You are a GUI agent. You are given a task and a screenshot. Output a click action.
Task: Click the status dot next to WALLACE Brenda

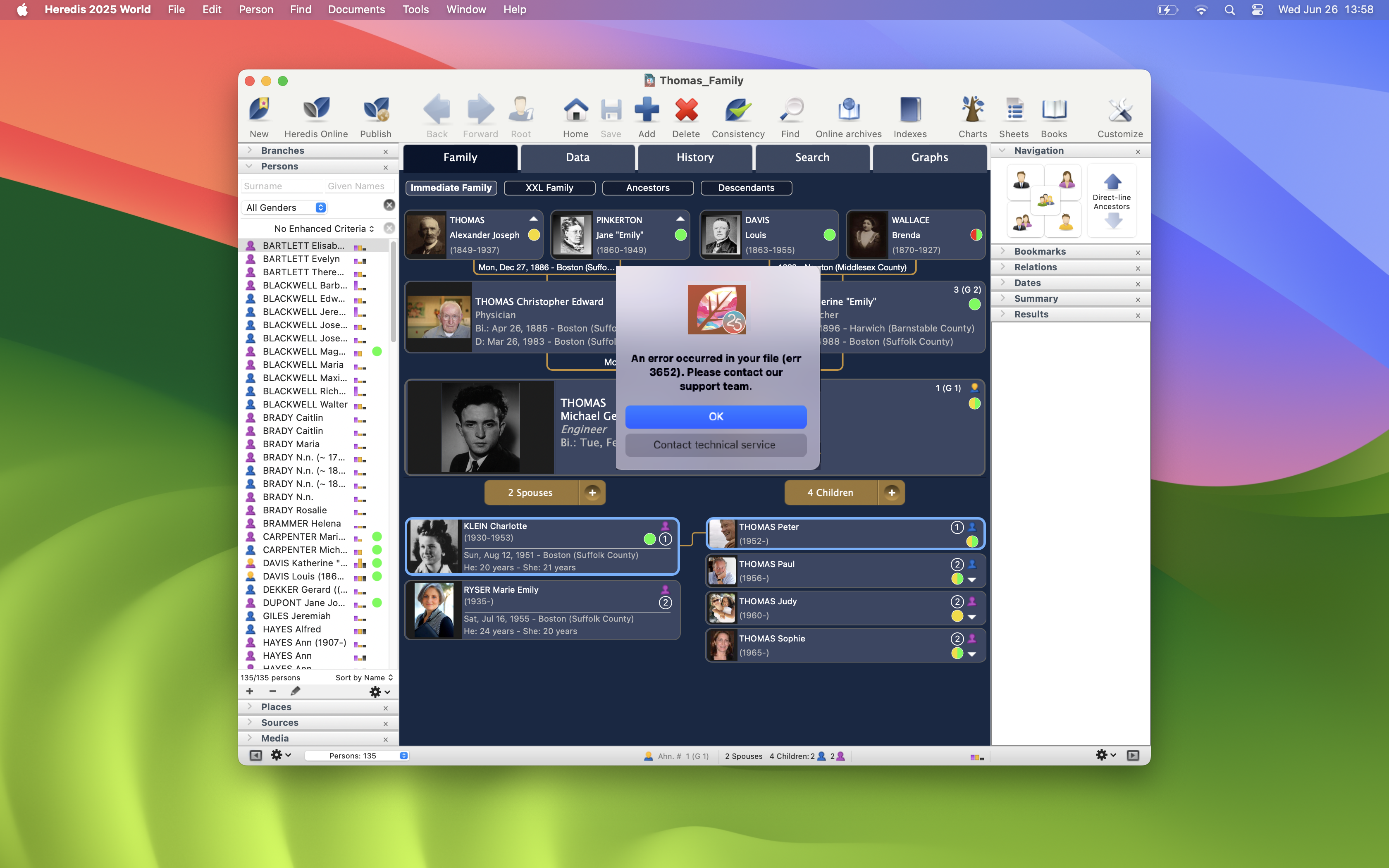[975, 235]
